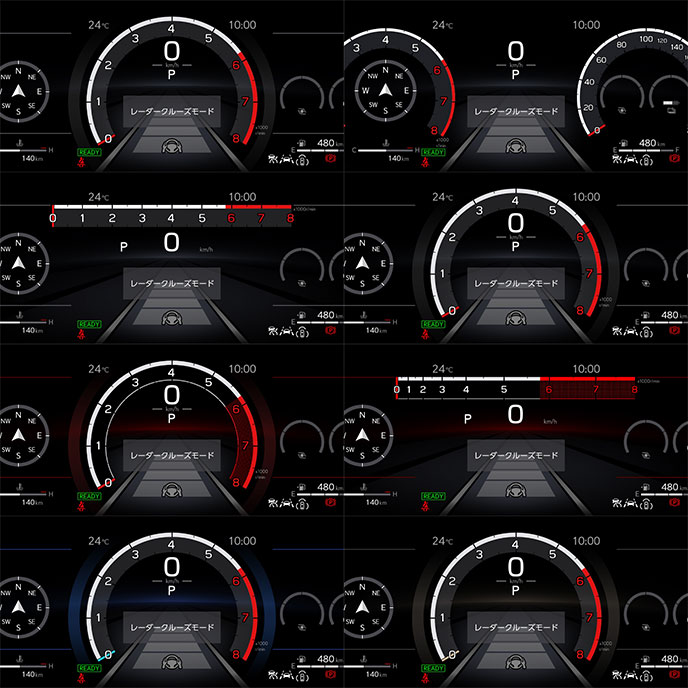Click レーダークルーズモード banner in gray bar-tachometer cluster

point(172,283)
